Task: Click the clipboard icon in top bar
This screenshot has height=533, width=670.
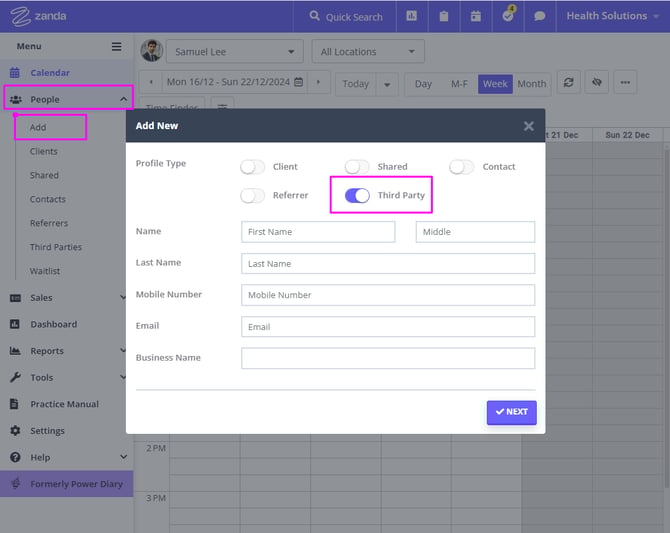Action: pyautogui.click(x=443, y=16)
